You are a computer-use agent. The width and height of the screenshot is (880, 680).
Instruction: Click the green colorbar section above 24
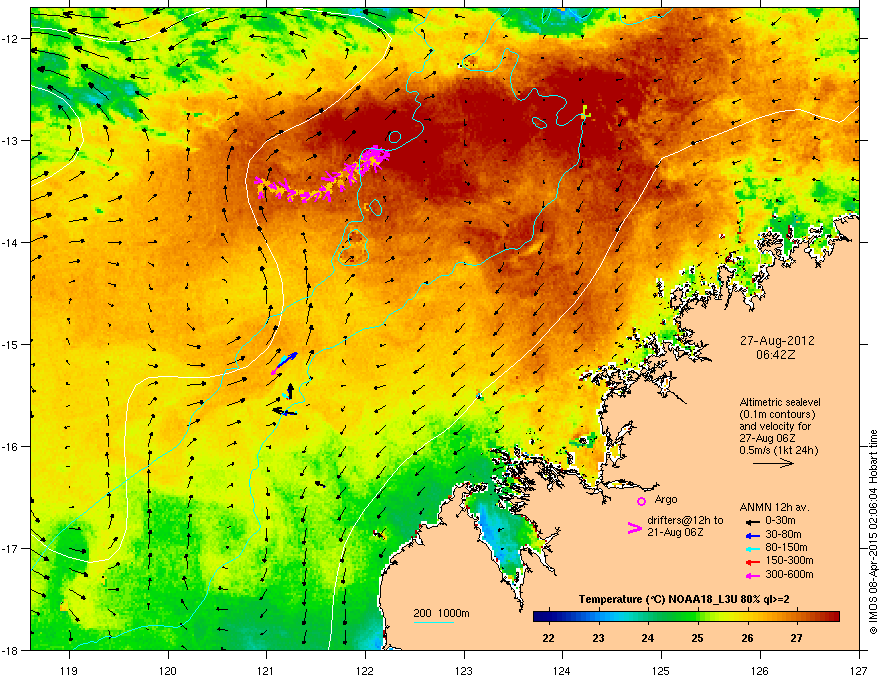pyautogui.click(x=648, y=617)
